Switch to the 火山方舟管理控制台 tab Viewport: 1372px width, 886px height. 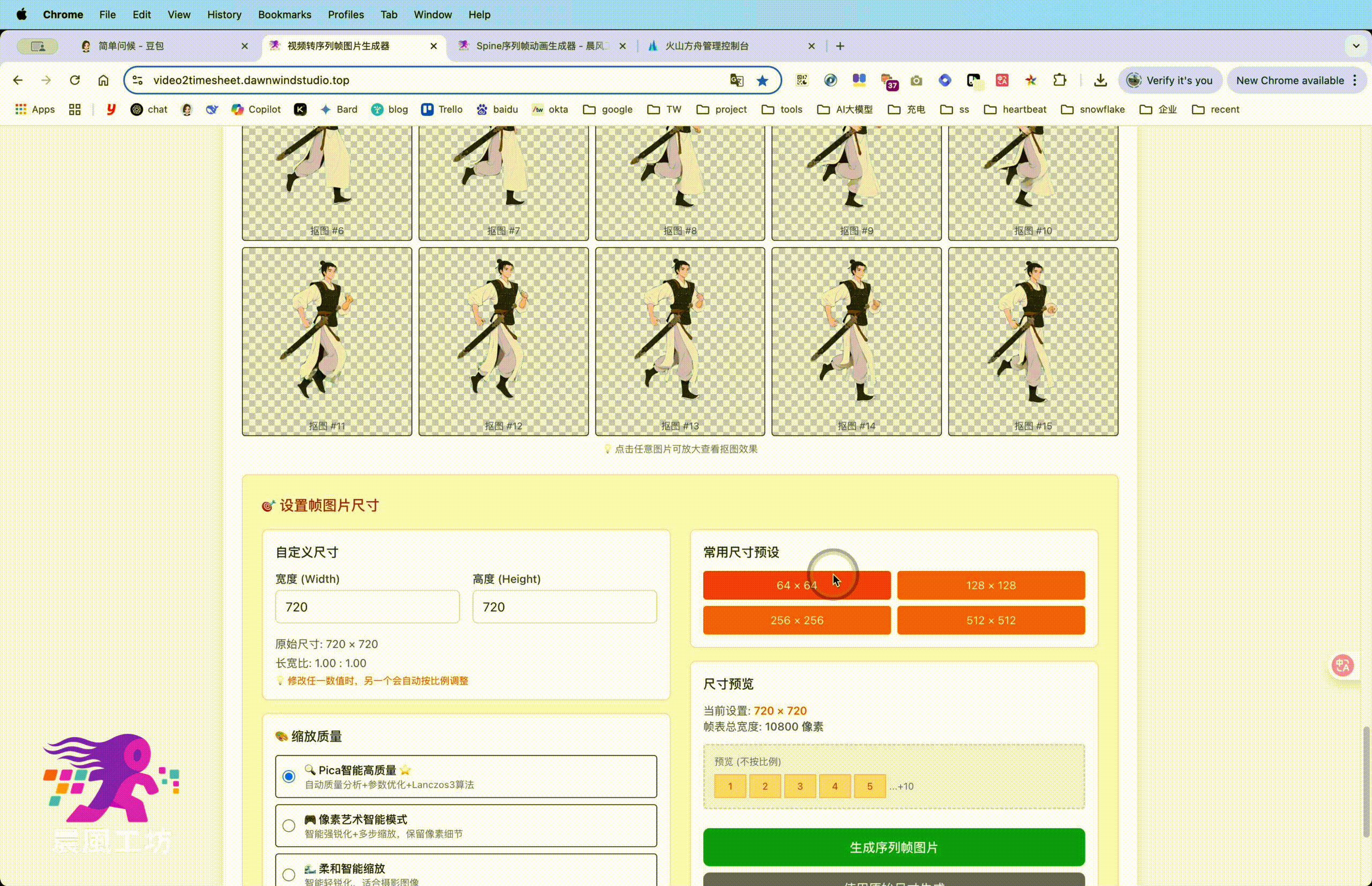pyautogui.click(x=731, y=46)
